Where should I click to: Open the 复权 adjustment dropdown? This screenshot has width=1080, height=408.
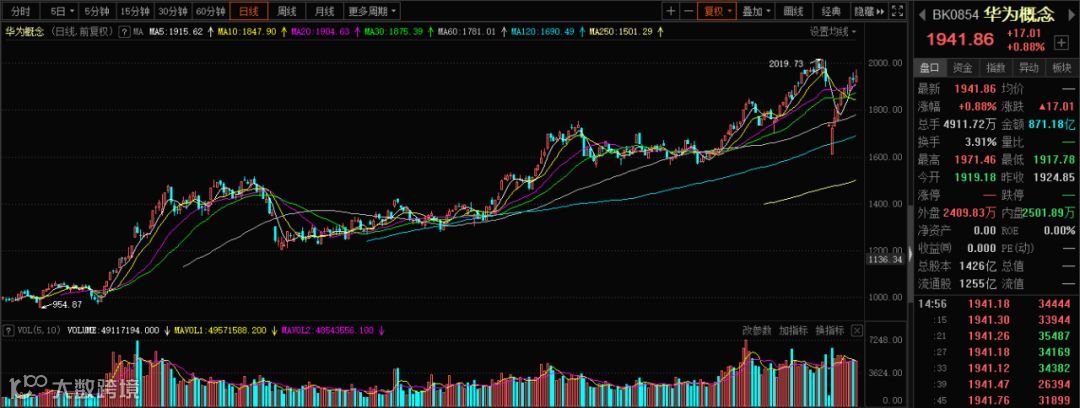(x=717, y=11)
